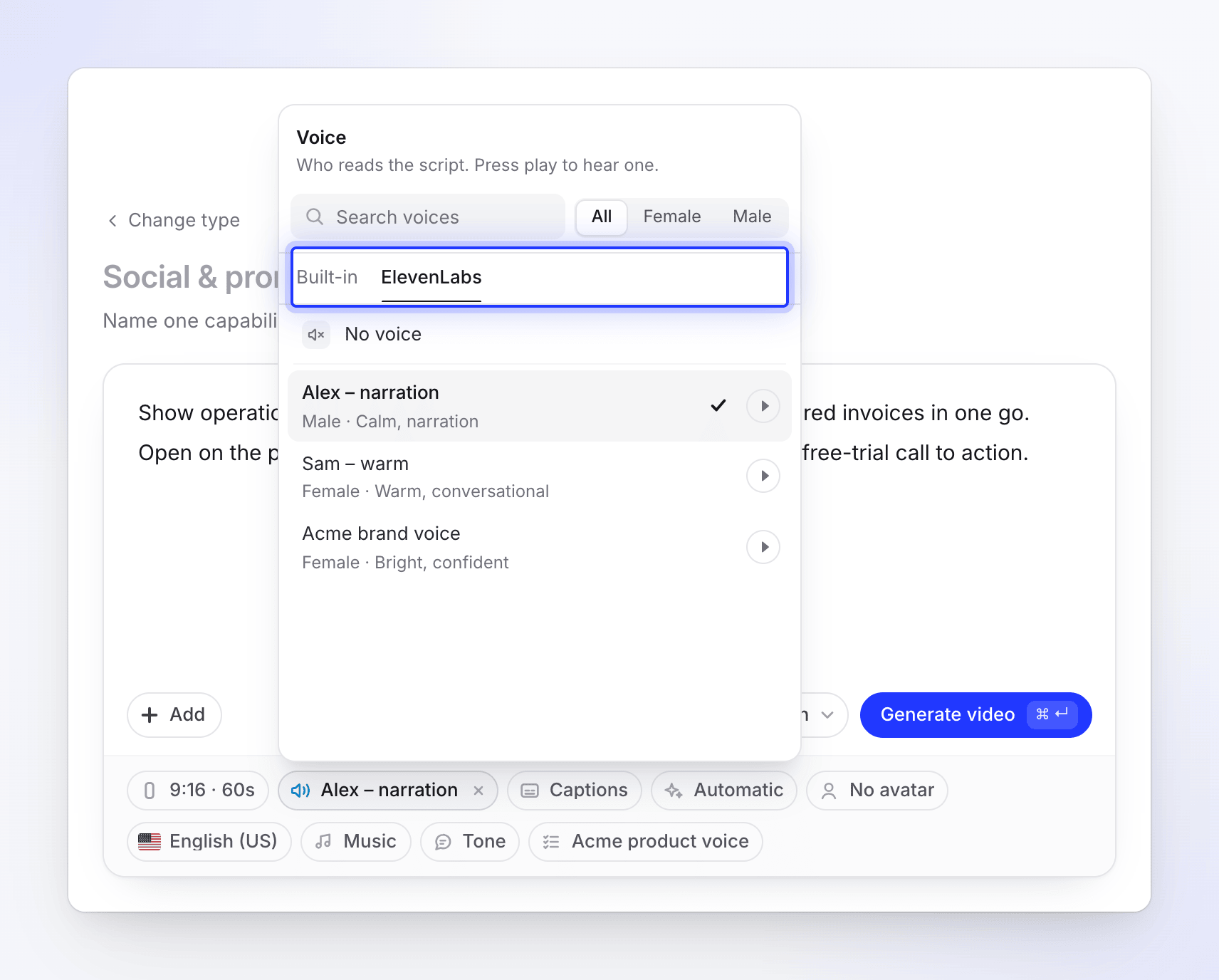Open the 9:16 · 60s format options
The image size is (1219, 980).
click(198, 791)
